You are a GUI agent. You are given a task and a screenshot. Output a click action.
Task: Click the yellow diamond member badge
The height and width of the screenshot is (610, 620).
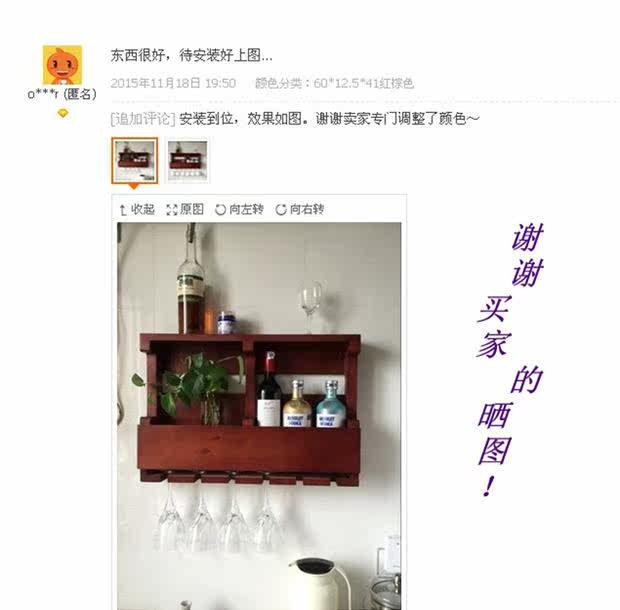pos(63,113)
